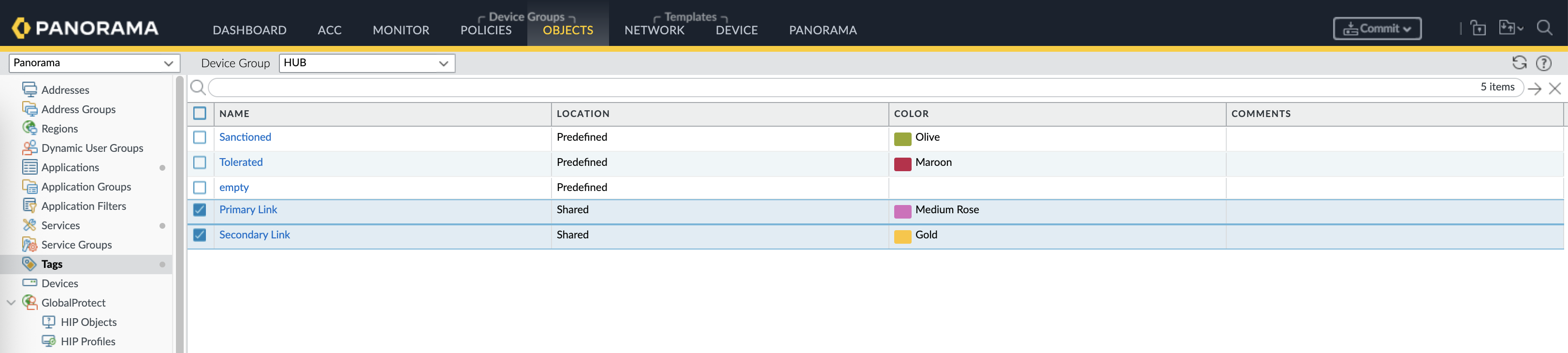Toggle the select-all header checkbox
The height and width of the screenshot is (353, 1568).
pos(200,113)
